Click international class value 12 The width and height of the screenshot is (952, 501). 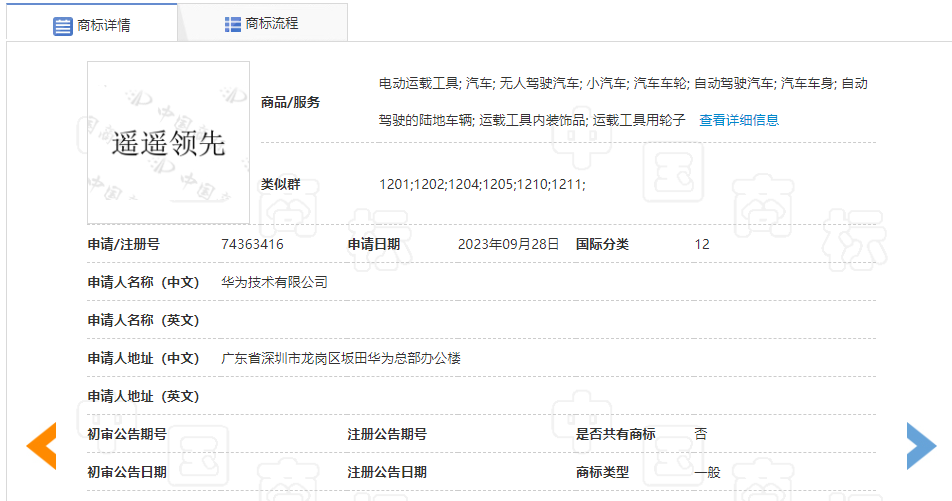(702, 244)
